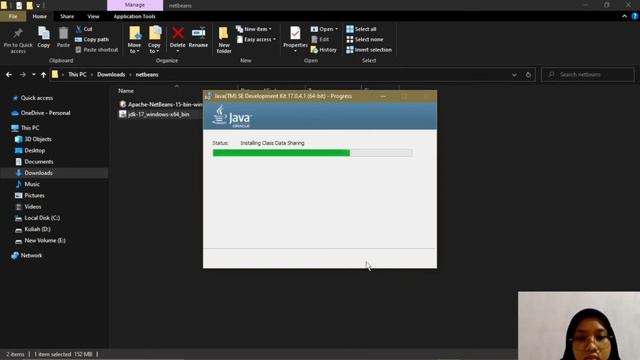The height and width of the screenshot is (360, 640).
Task: Select the Apache-NetBeans-15 installer file
Action: click(161, 104)
